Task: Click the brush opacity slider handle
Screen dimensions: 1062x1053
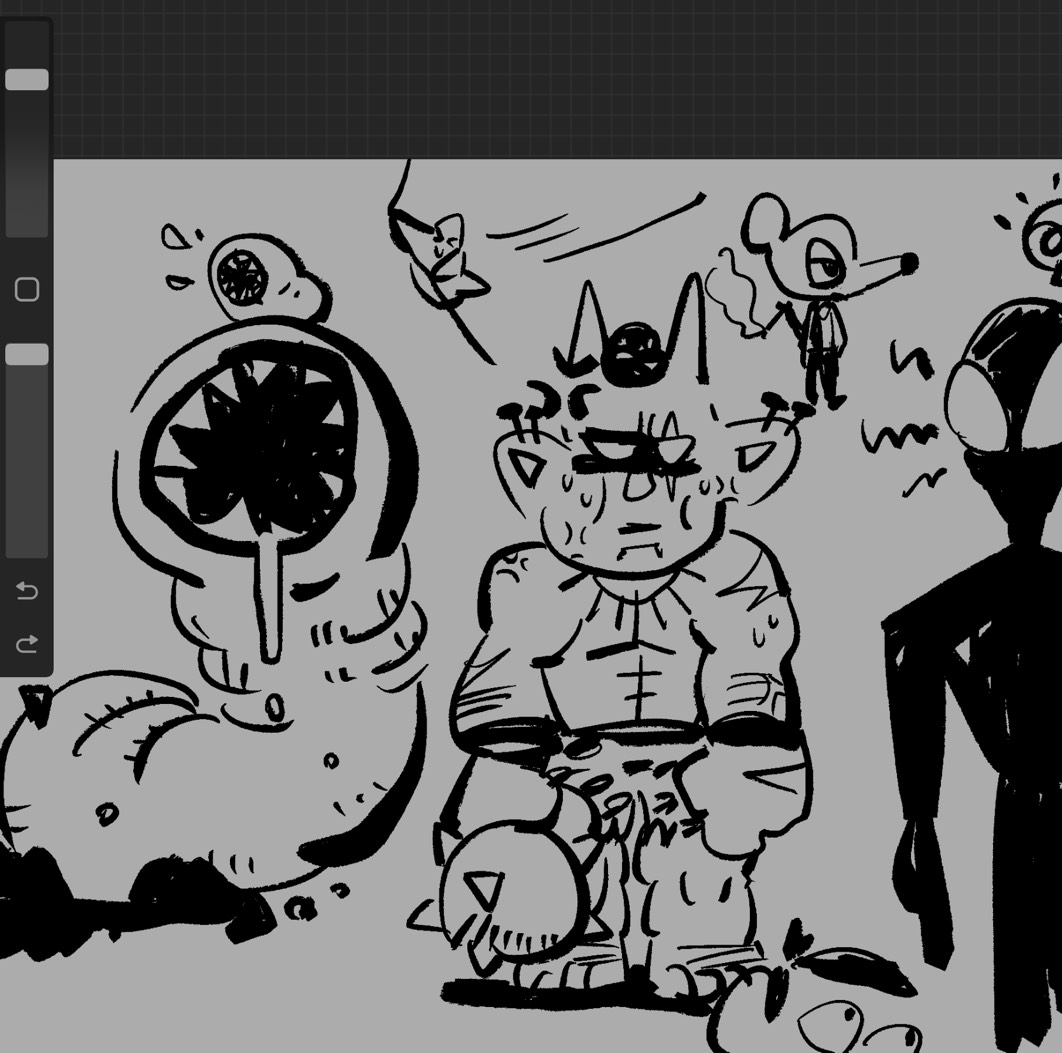Action: coord(27,354)
